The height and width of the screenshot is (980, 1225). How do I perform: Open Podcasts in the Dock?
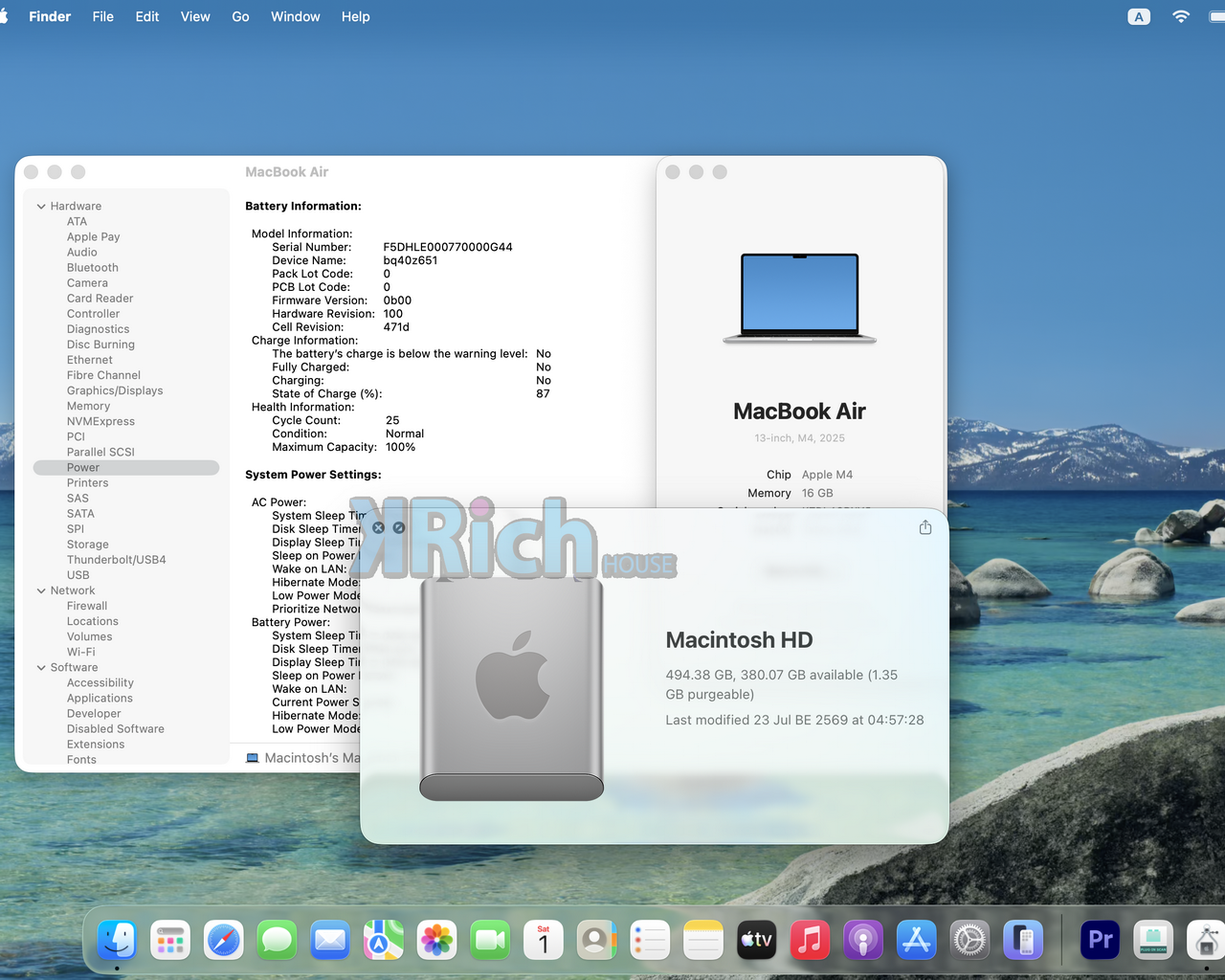point(862,941)
